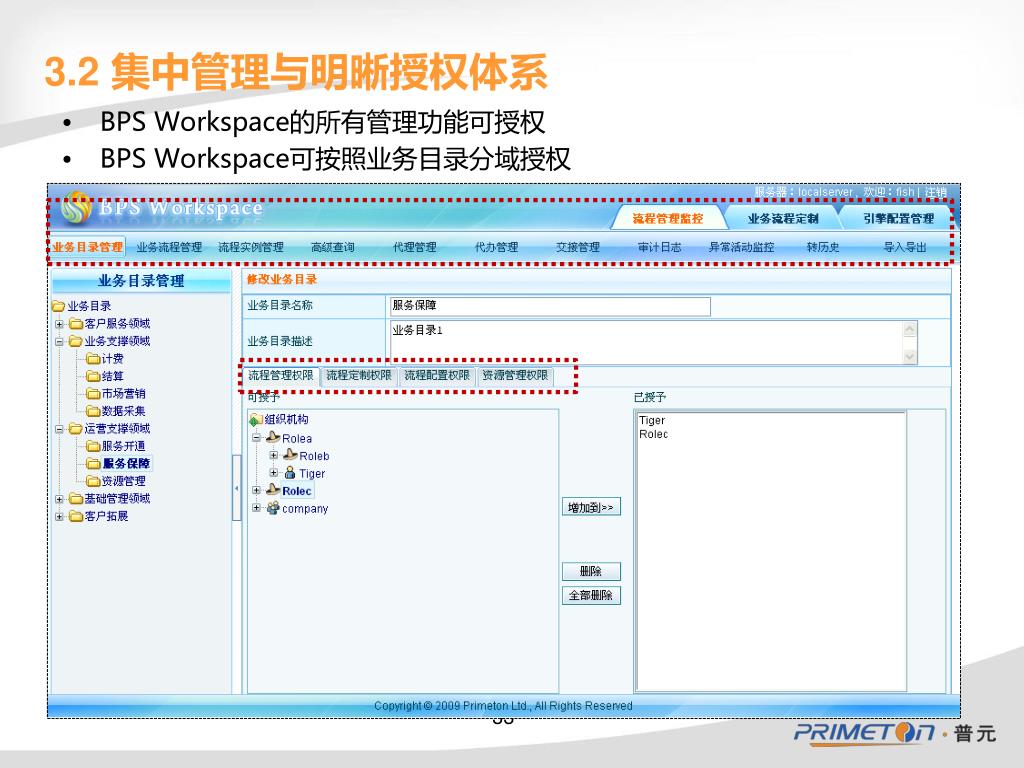The image size is (1024, 768).
Task: Open 代办管理 menu item
Action: pos(496,247)
